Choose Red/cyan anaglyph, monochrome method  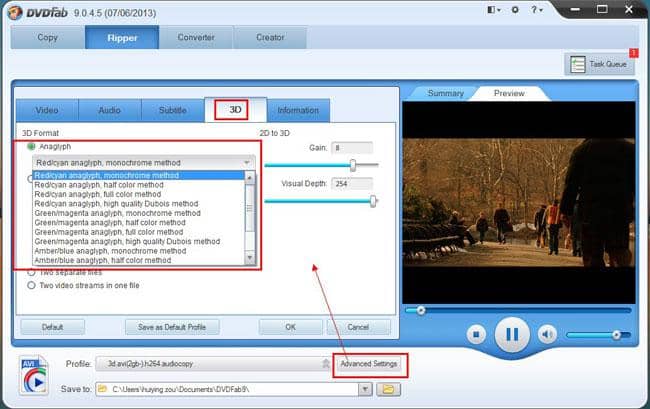pos(139,175)
